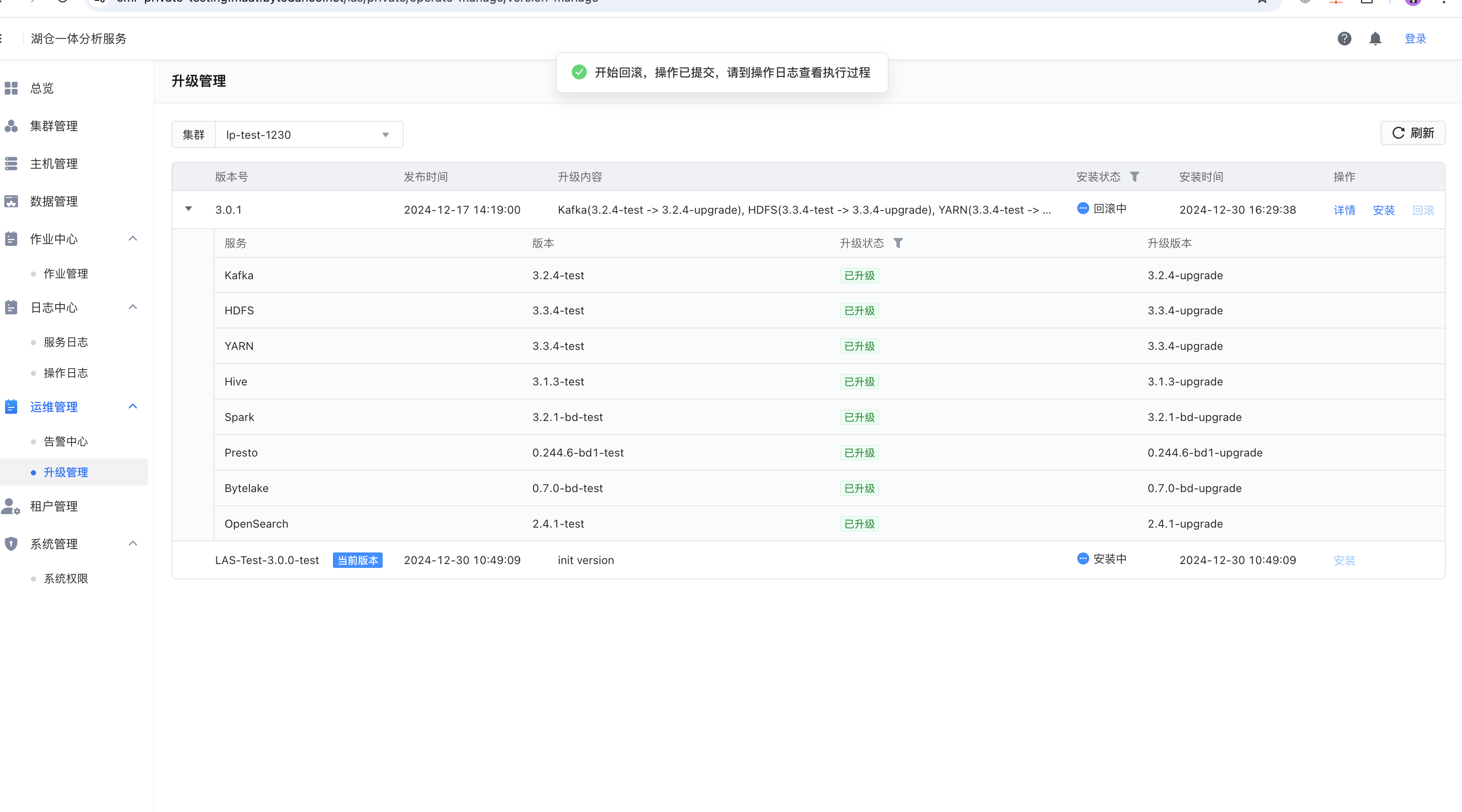Filter by 安装状态 funnel icon

click(x=1135, y=176)
